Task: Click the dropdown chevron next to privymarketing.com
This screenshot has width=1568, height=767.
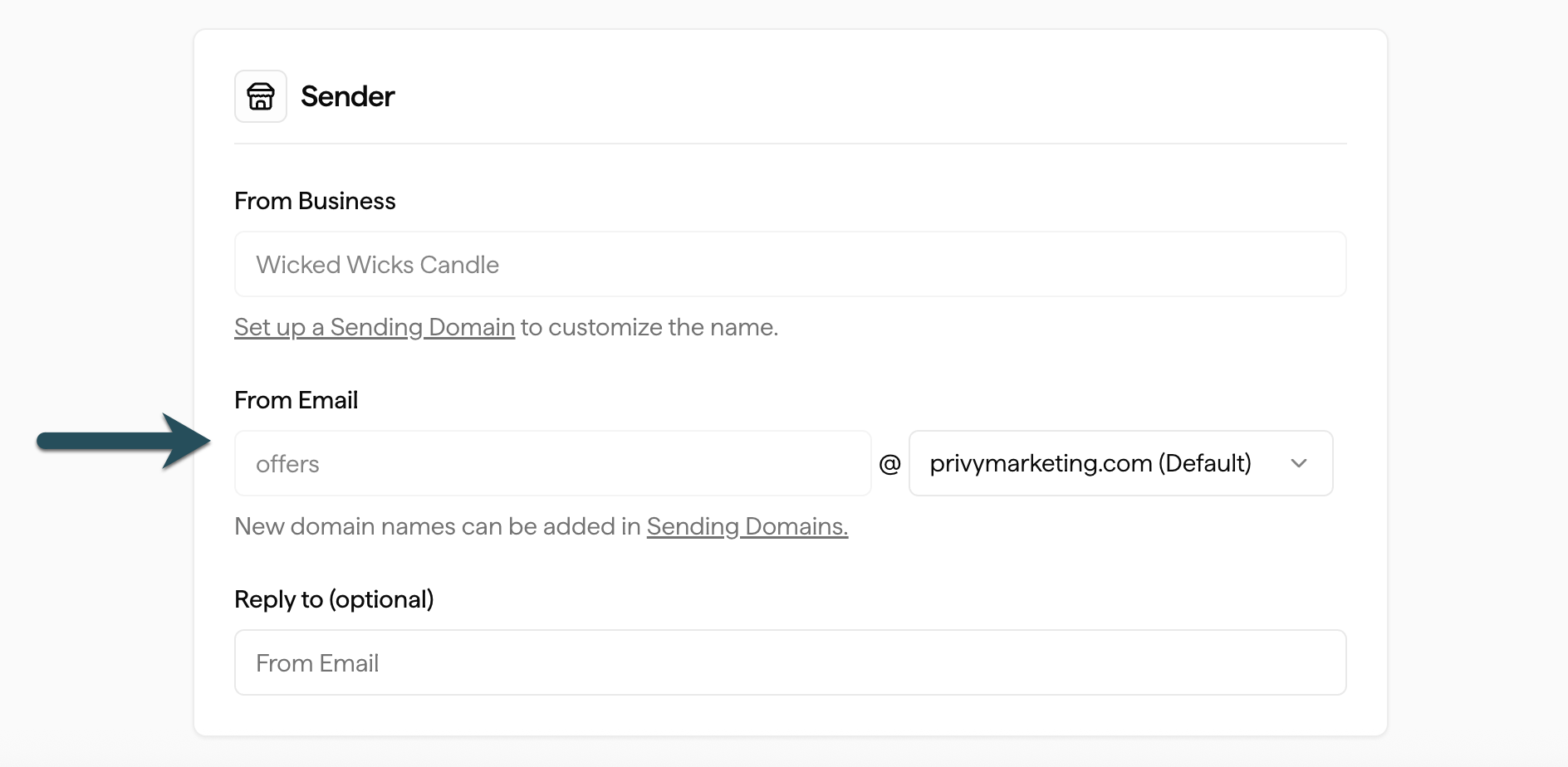Action: [x=1301, y=463]
